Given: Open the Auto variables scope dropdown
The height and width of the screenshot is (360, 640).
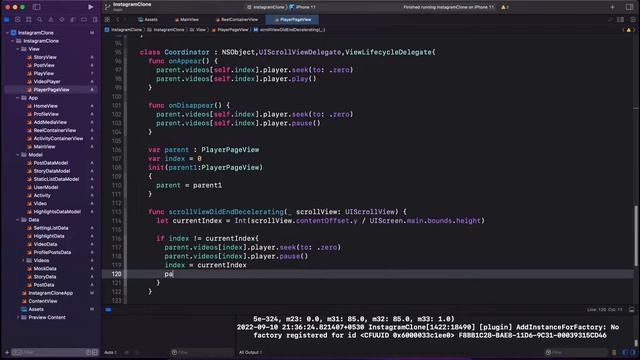Looking at the screenshot, I should (111, 352).
